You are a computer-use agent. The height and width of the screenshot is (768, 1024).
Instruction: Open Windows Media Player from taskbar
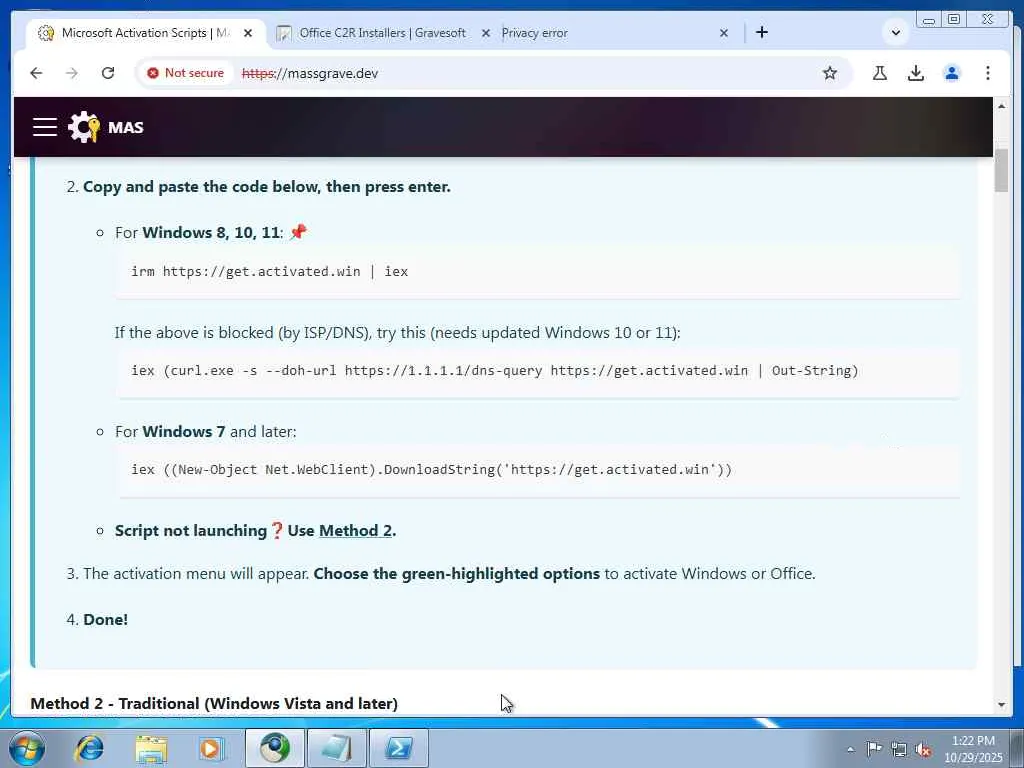pyautogui.click(x=211, y=748)
